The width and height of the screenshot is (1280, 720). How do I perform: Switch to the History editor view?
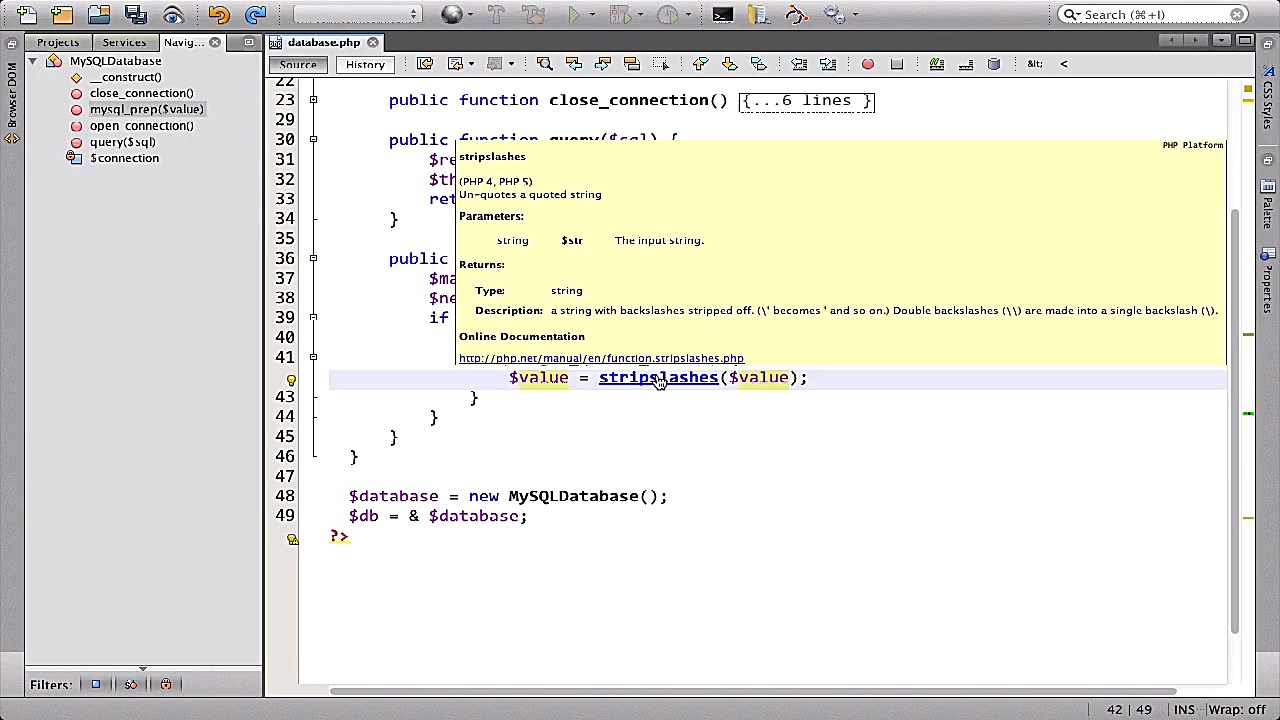[x=365, y=64]
